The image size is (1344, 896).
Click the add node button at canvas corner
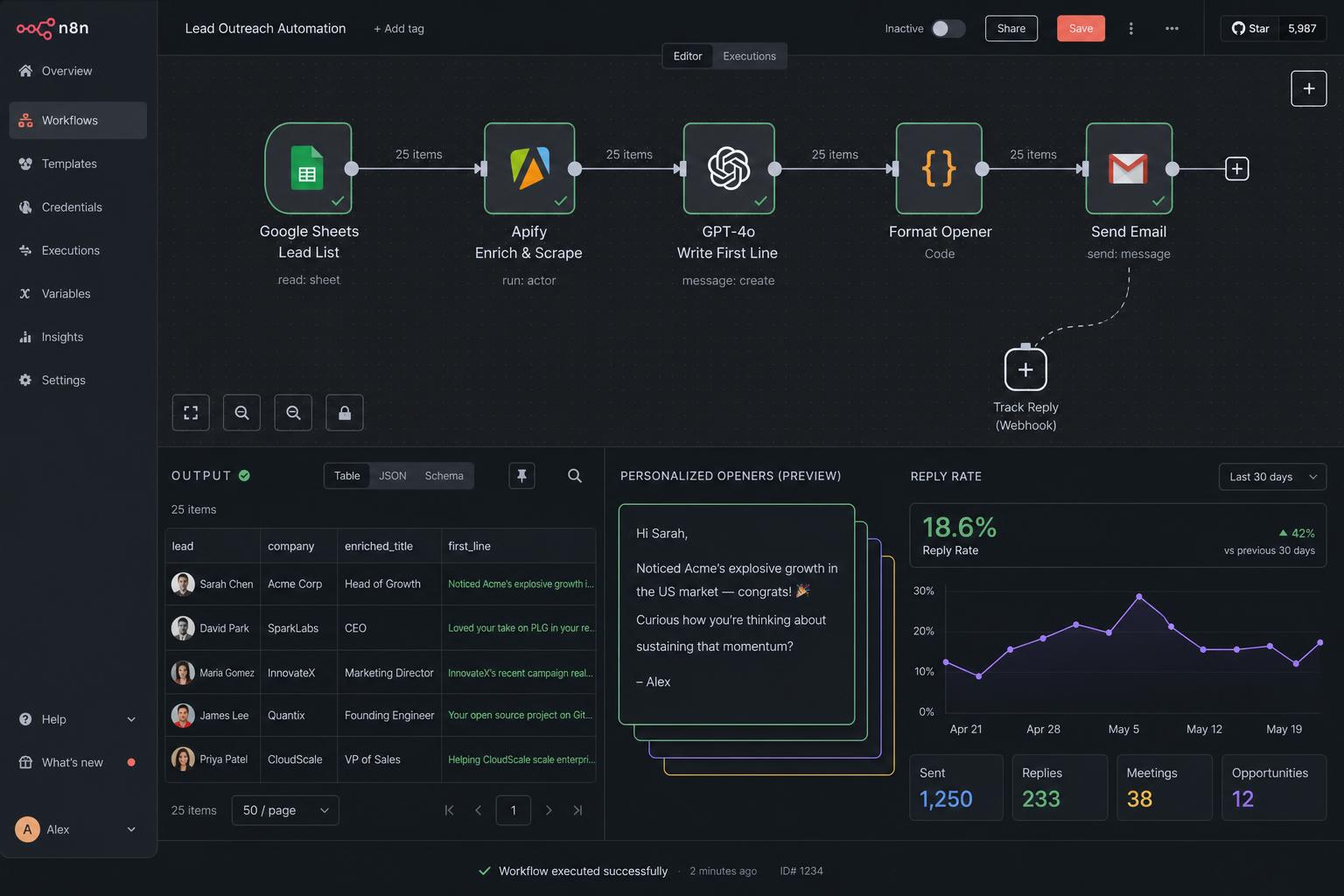1309,88
